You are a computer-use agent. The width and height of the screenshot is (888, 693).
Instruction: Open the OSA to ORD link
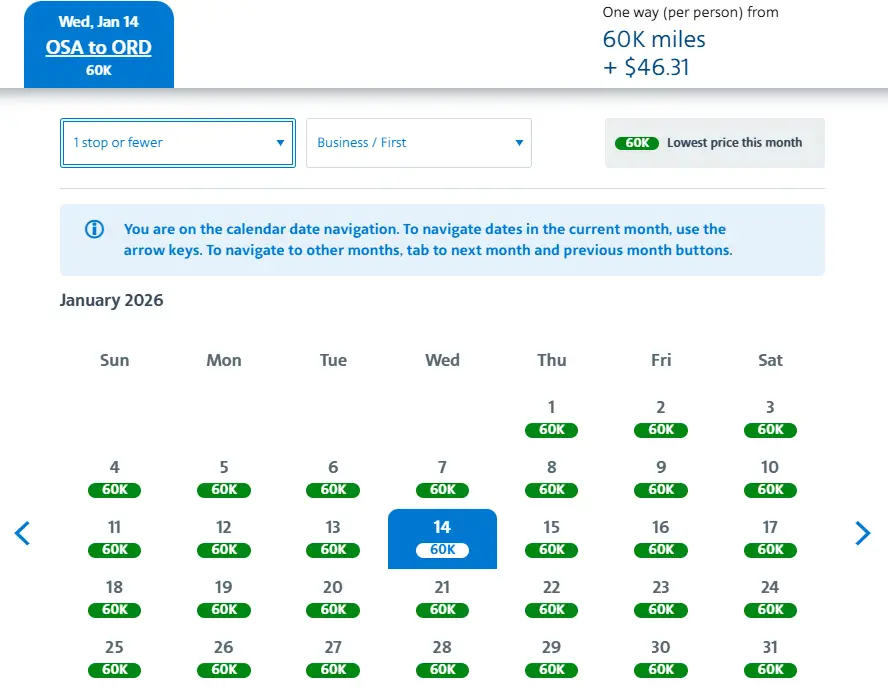[99, 47]
